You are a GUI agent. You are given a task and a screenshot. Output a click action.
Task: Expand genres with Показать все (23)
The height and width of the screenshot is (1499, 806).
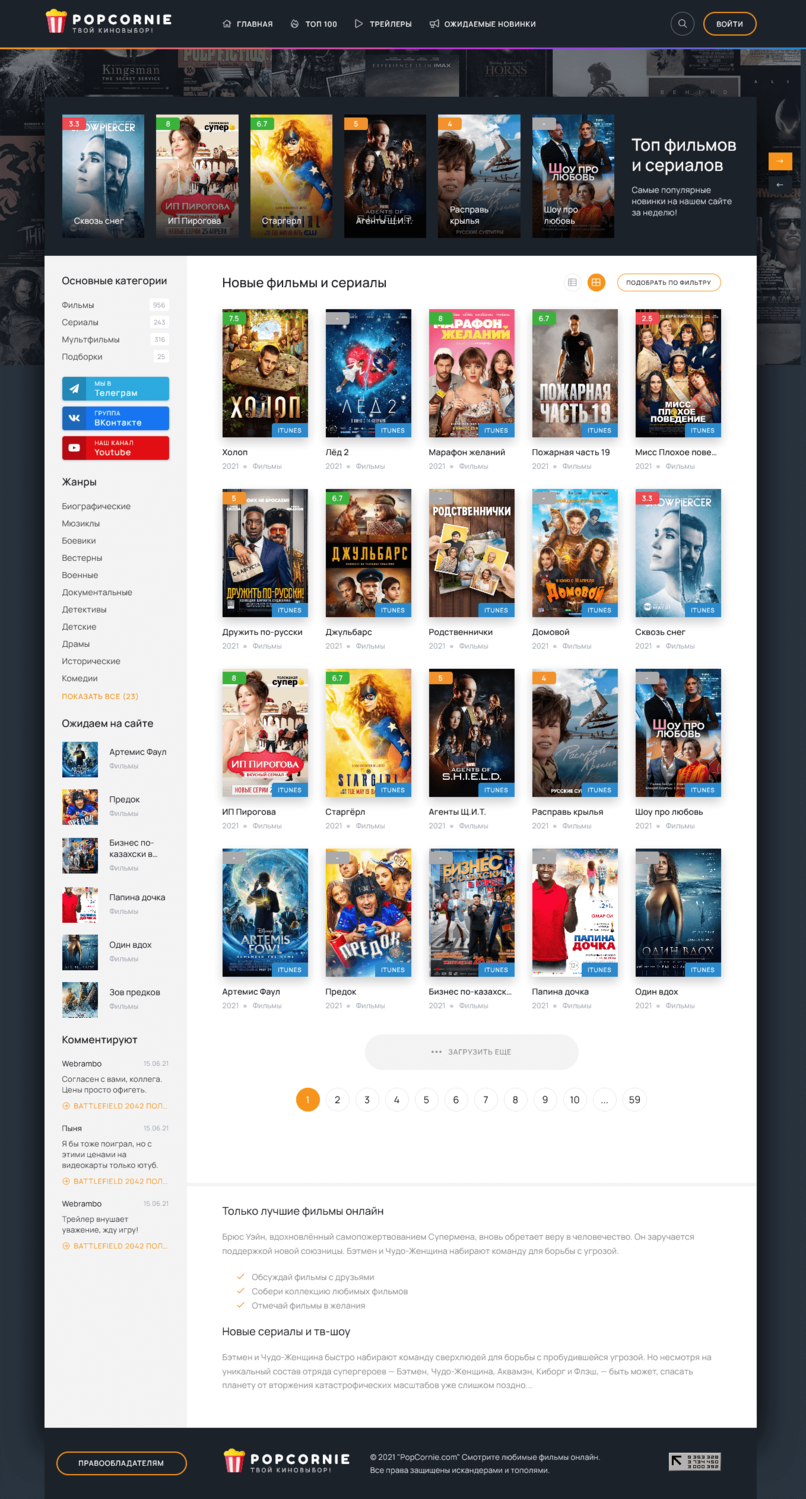(x=100, y=696)
